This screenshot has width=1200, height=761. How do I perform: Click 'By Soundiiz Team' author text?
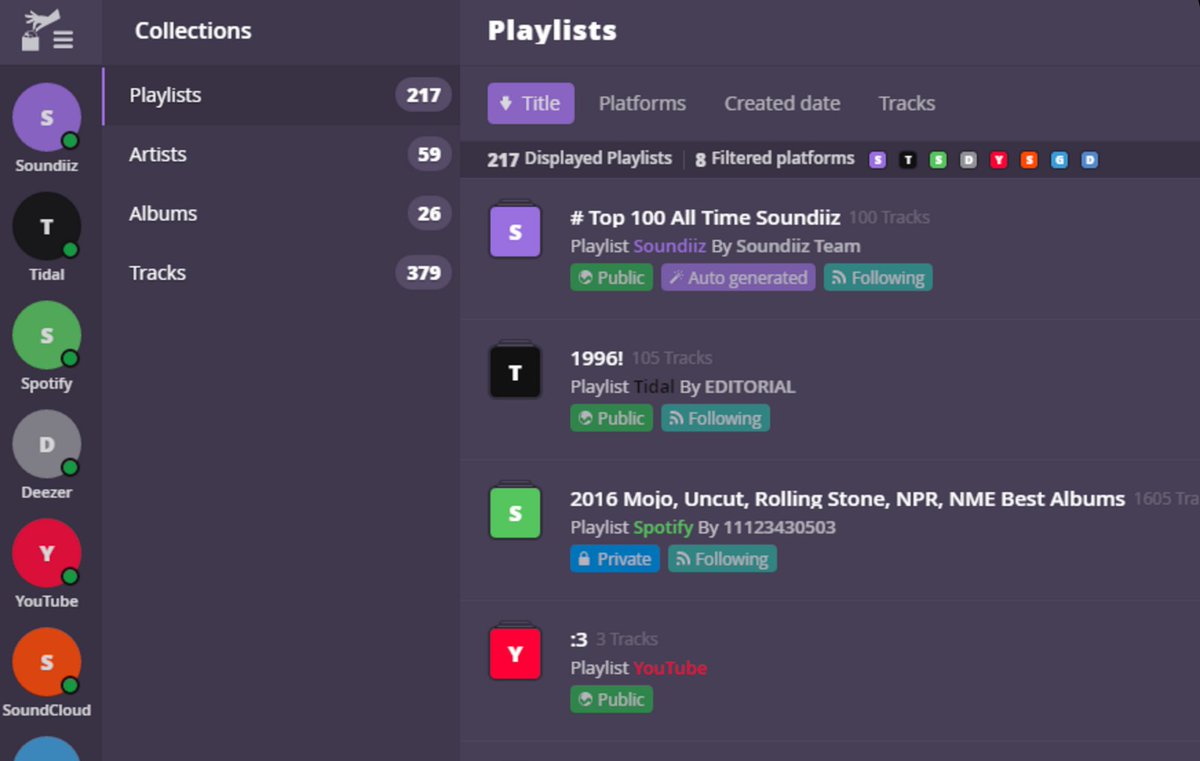click(786, 246)
